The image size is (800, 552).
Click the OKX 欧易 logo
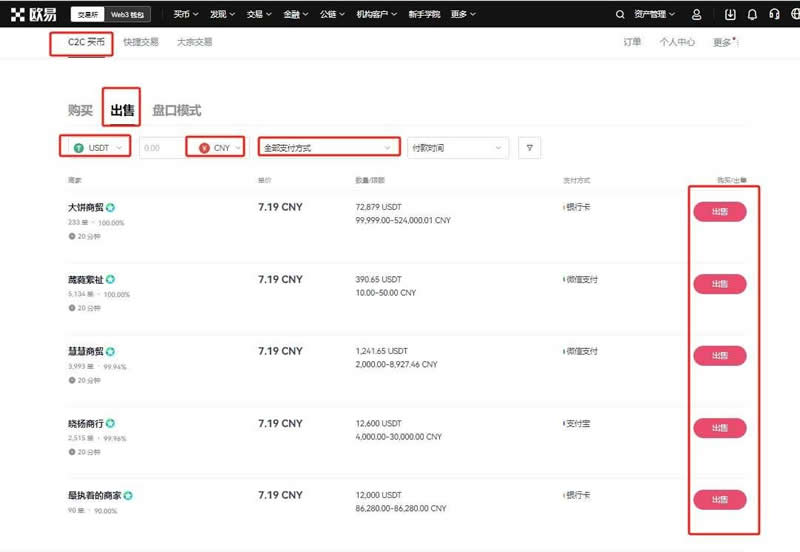(34, 15)
